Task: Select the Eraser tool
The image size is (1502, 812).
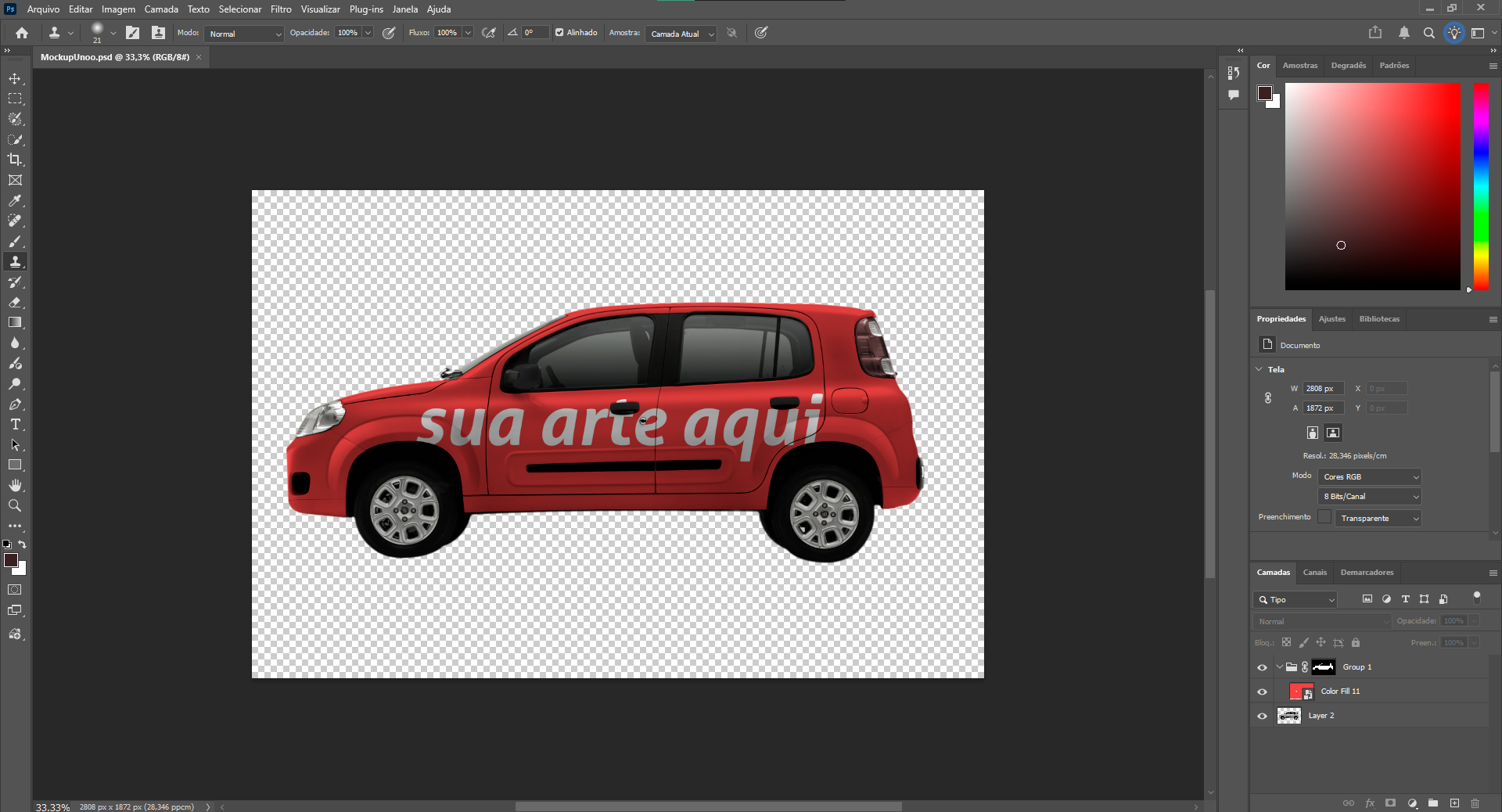Action: [x=15, y=302]
